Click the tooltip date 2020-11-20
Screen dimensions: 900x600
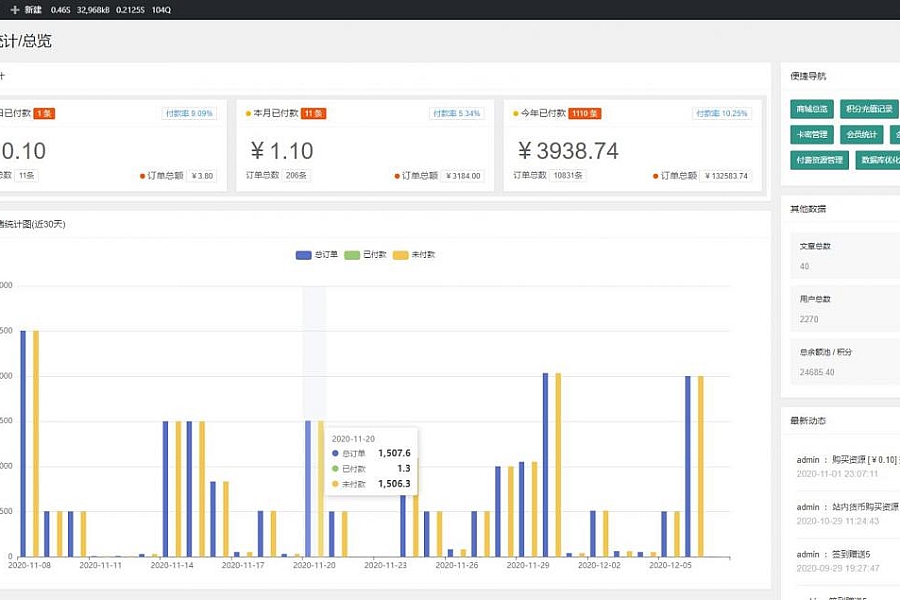click(353, 439)
